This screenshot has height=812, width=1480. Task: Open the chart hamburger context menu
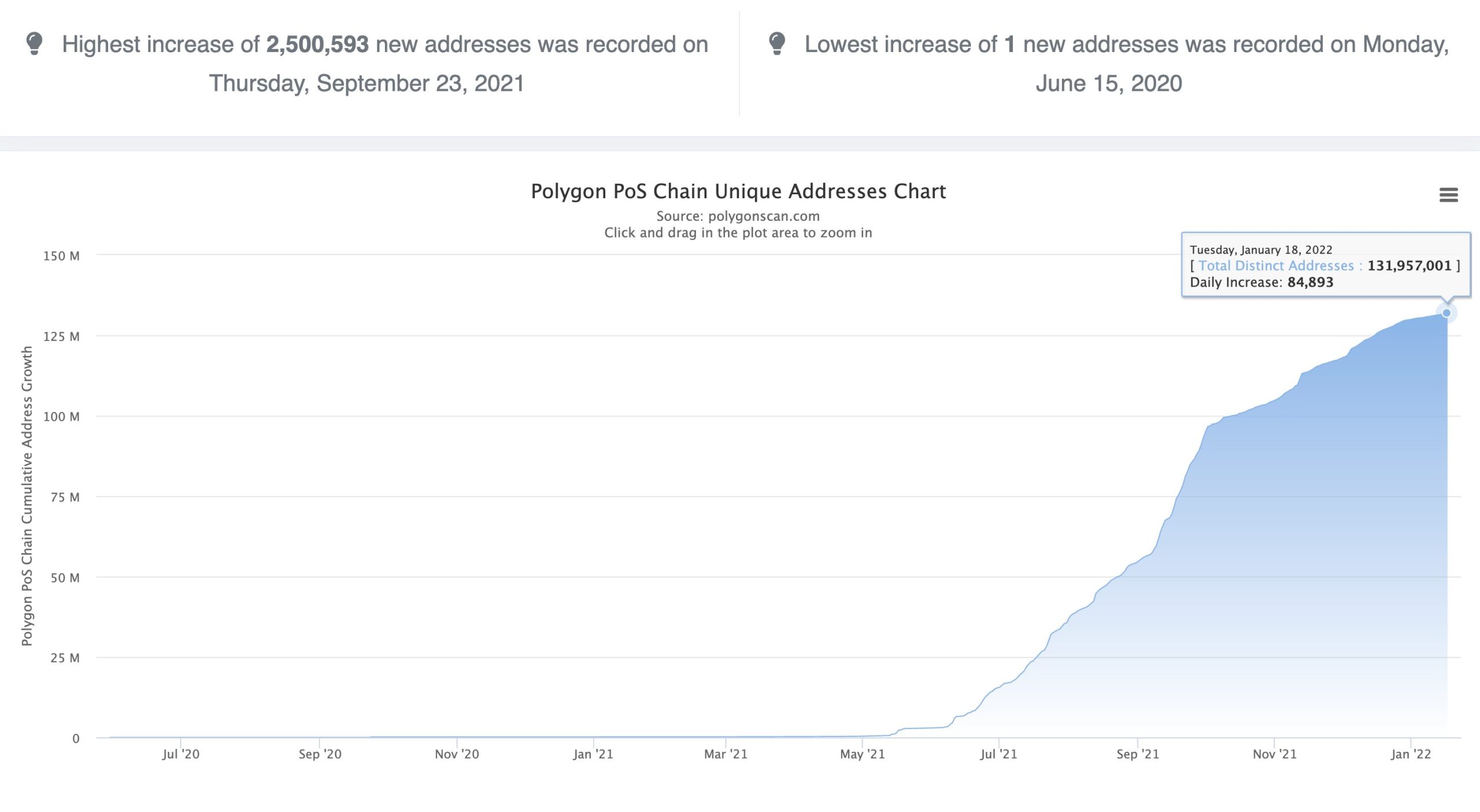(1448, 195)
